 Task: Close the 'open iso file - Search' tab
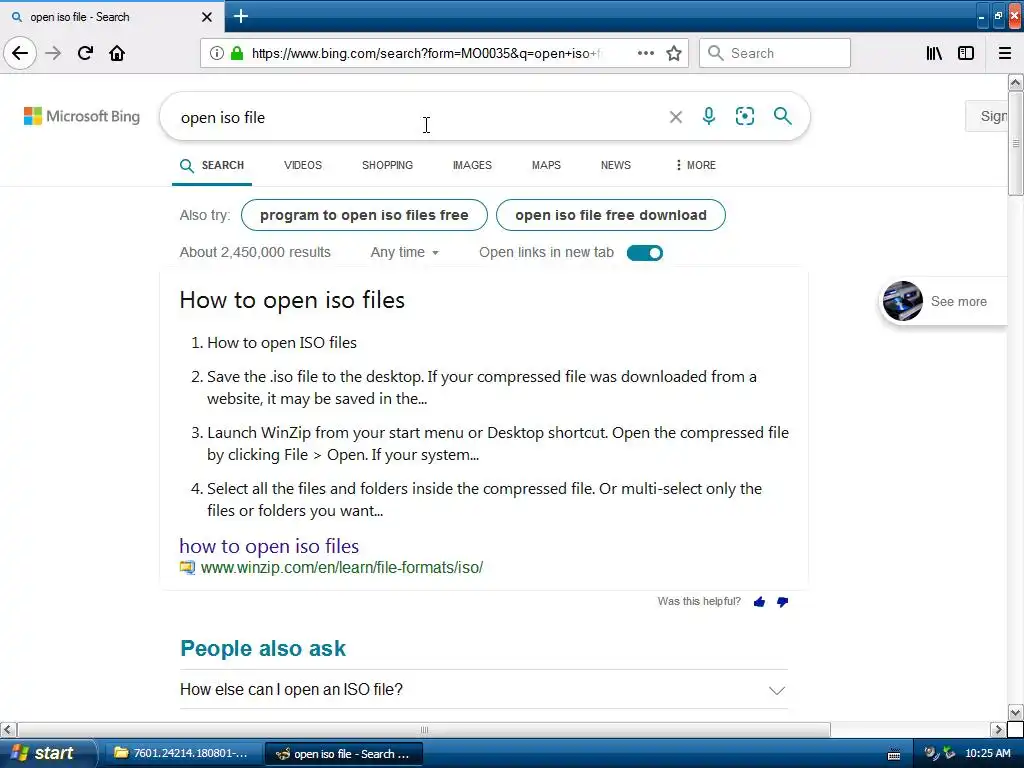tap(206, 17)
